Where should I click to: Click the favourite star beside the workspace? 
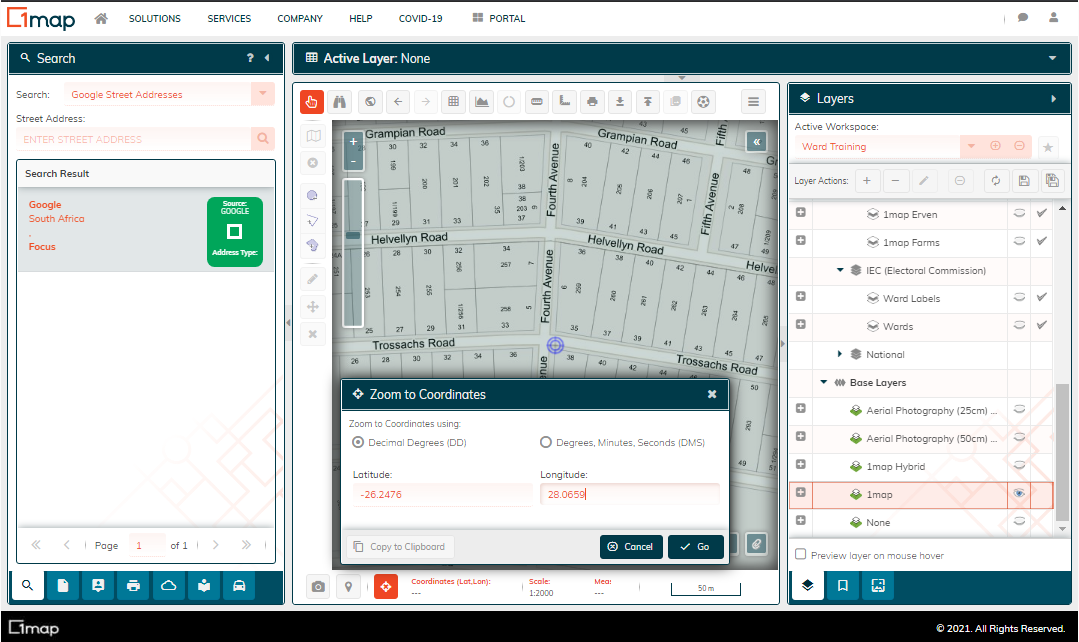[1048, 147]
